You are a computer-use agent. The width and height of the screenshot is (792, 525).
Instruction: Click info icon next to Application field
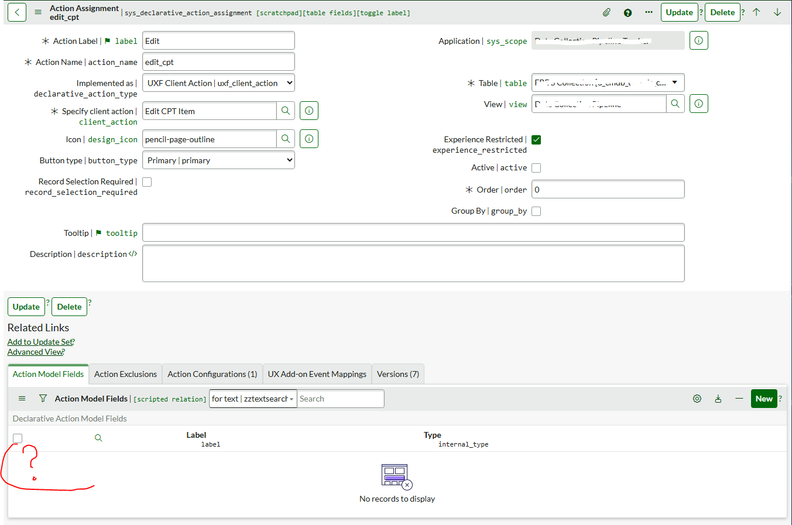click(x=699, y=40)
